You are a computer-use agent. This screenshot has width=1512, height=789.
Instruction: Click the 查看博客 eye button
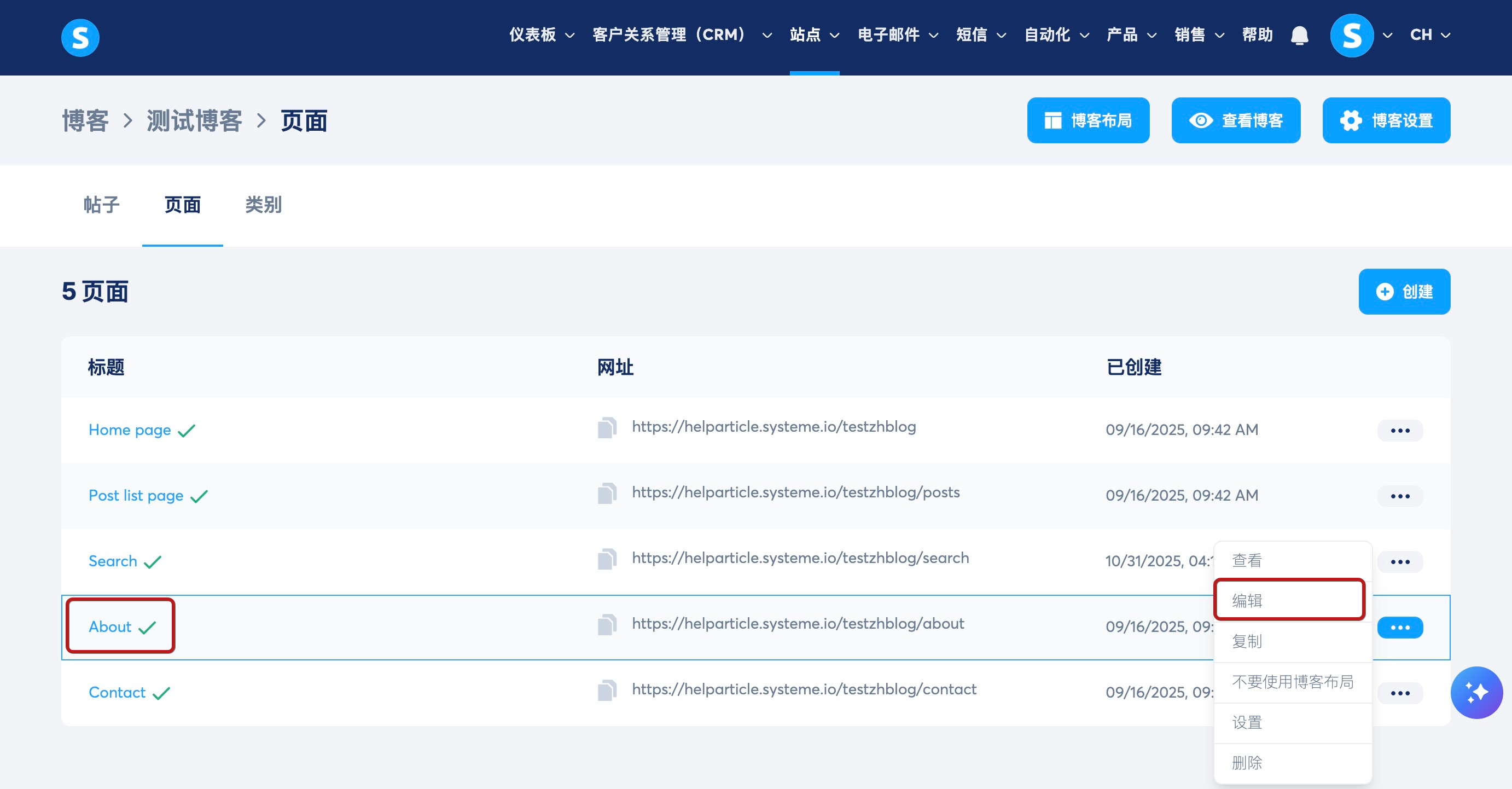coord(1236,120)
